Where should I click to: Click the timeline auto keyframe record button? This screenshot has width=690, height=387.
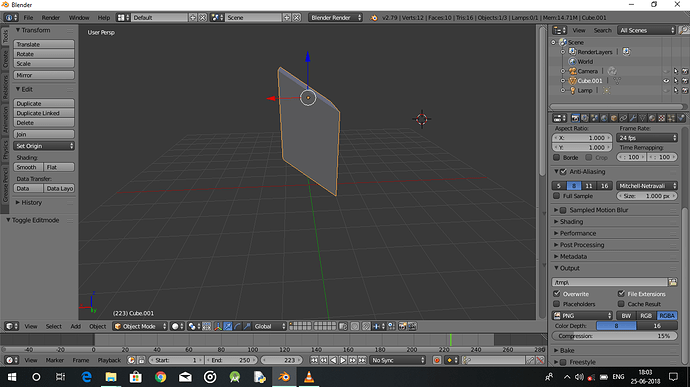coord(437,360)
